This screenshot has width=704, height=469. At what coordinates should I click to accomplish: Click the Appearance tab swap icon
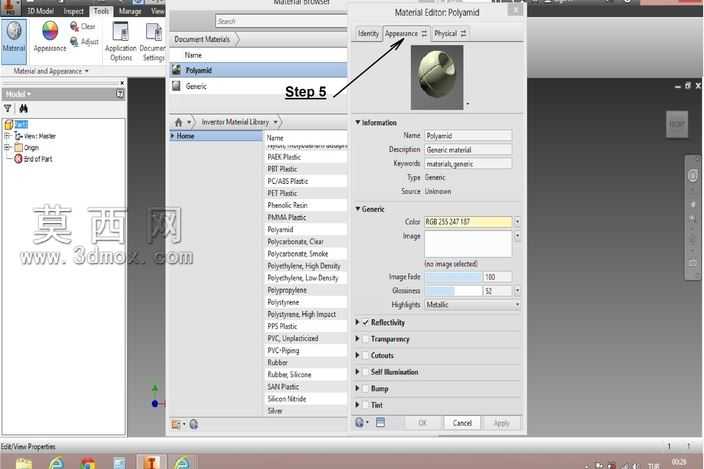coord(424,34)
